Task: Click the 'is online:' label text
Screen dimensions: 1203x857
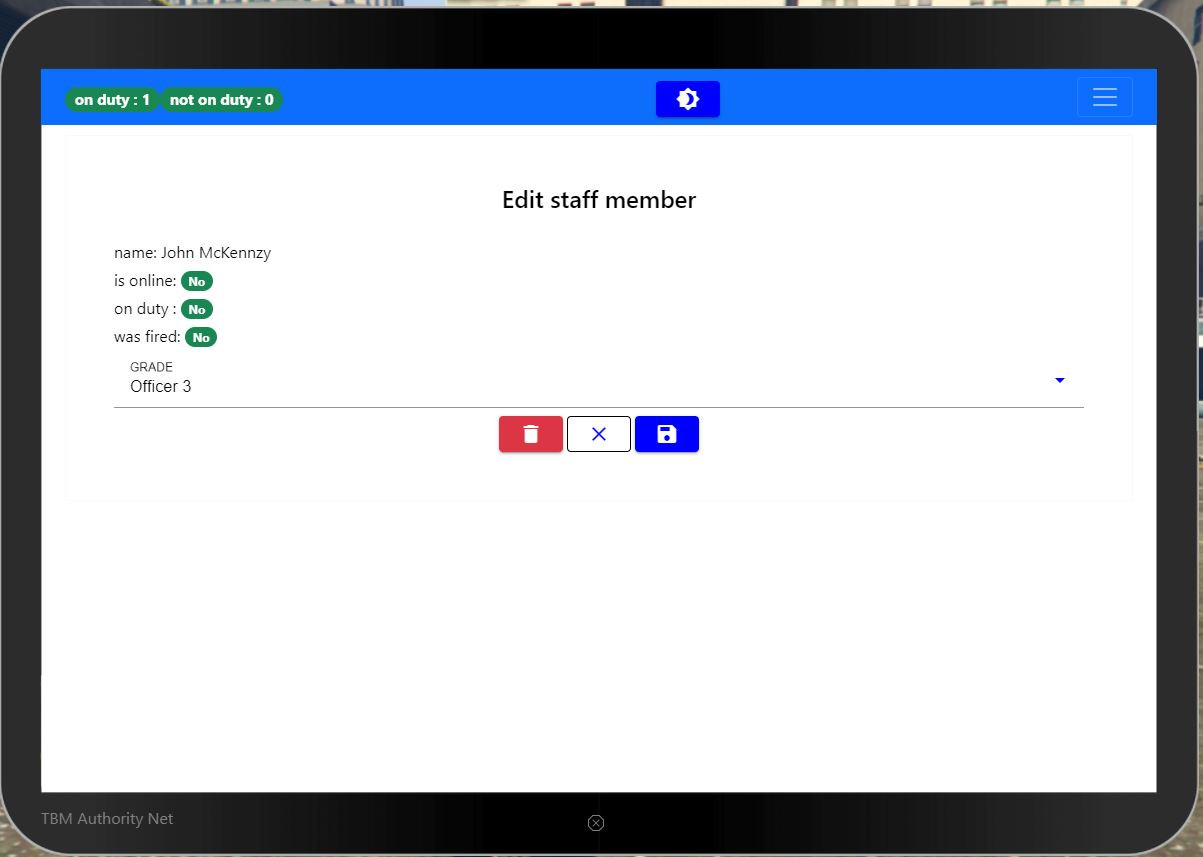Action: coord(145,281)
